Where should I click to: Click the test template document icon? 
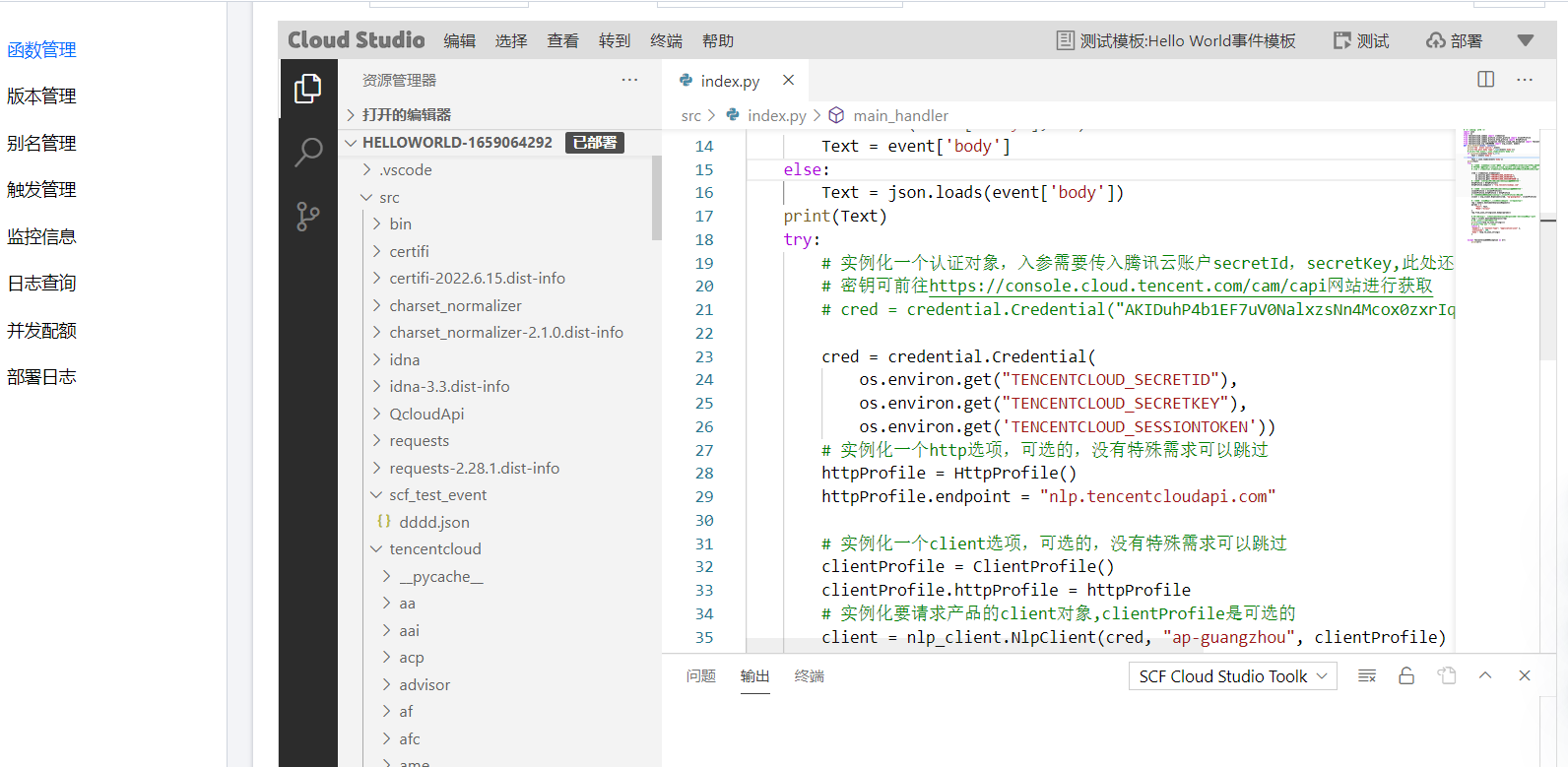(x=1065, y=40)
